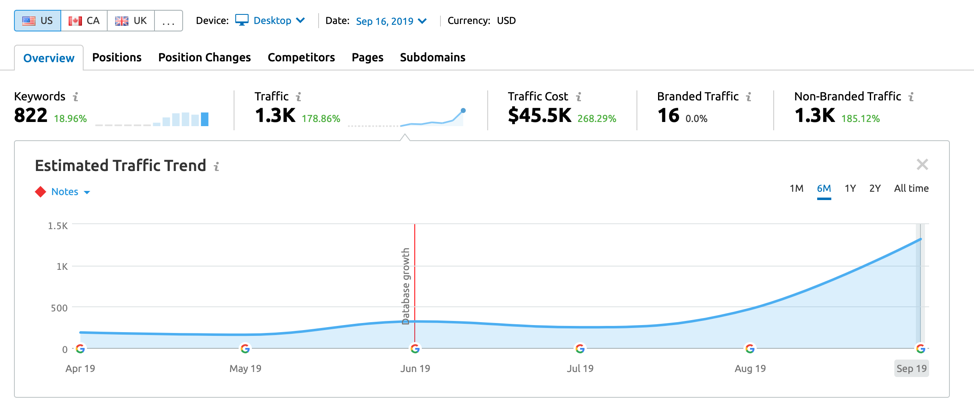974x412 pixels.
Task: Switch to the UK database
Action: 130,21
